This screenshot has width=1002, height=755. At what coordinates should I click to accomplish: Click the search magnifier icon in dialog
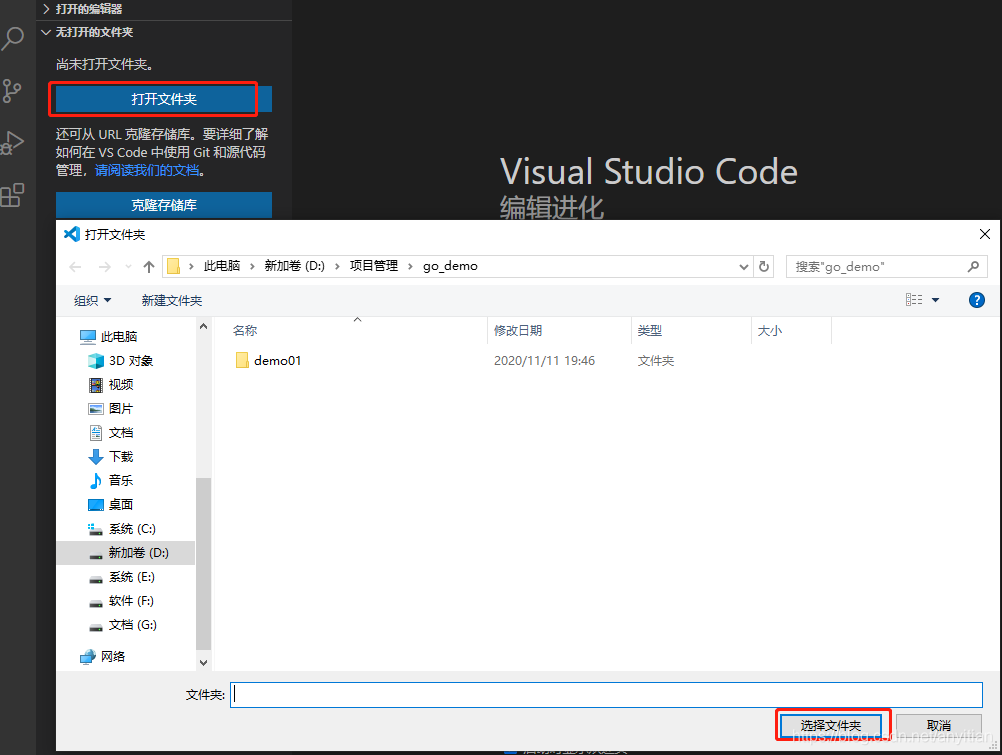coord(973,267)
